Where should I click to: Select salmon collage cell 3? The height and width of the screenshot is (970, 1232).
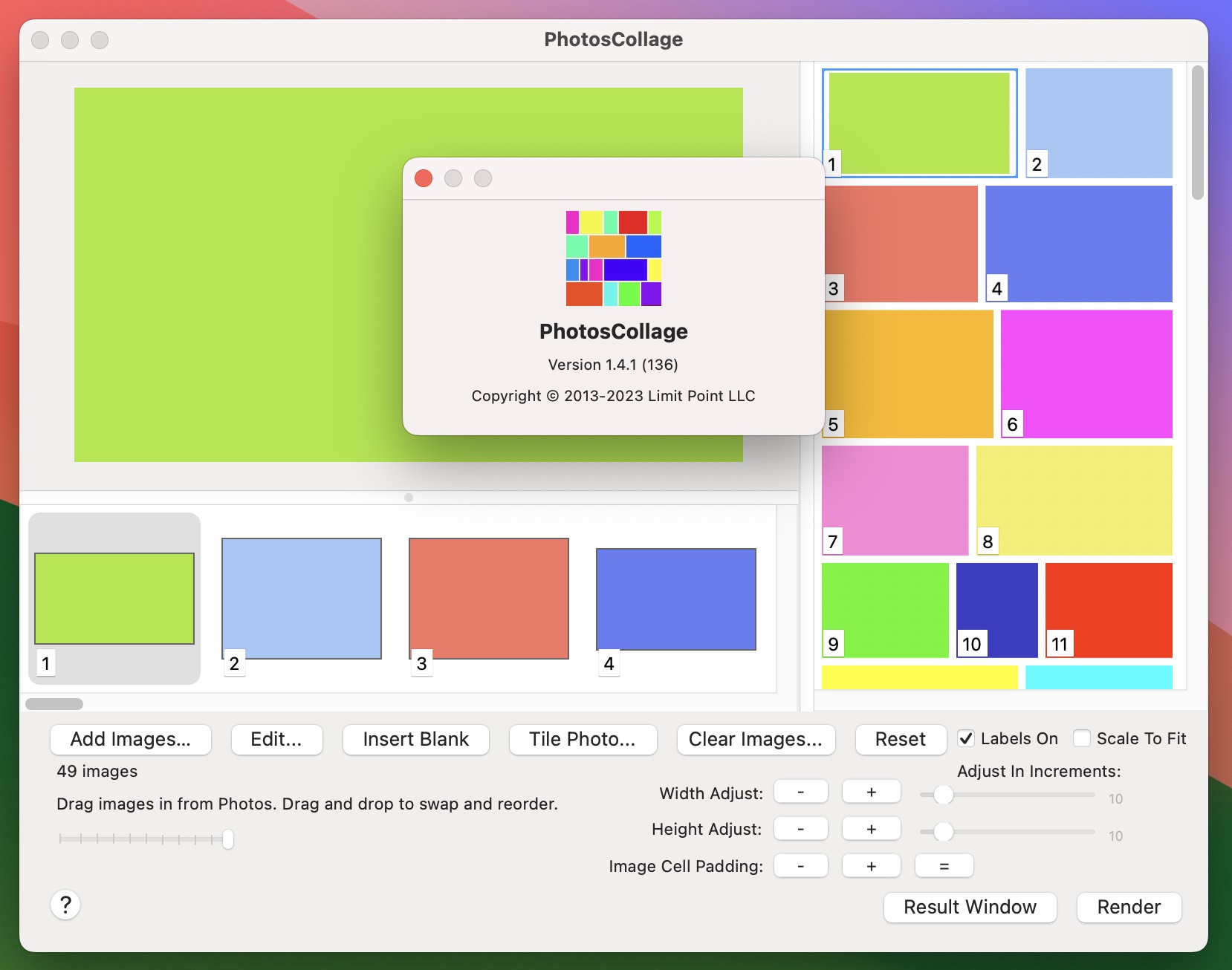pos(901,244)
